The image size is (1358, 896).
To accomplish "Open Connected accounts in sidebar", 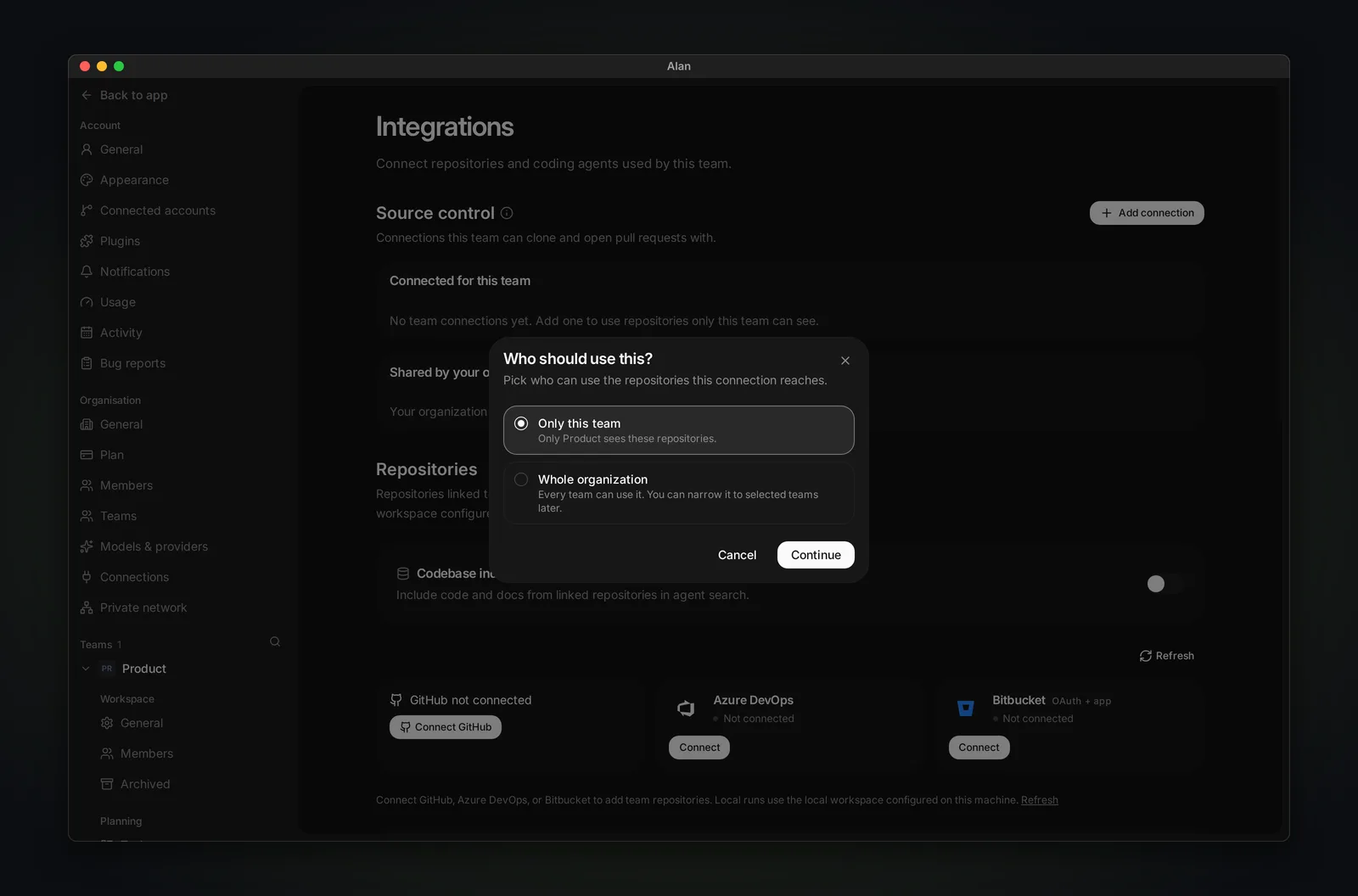I will pos(148,210).
